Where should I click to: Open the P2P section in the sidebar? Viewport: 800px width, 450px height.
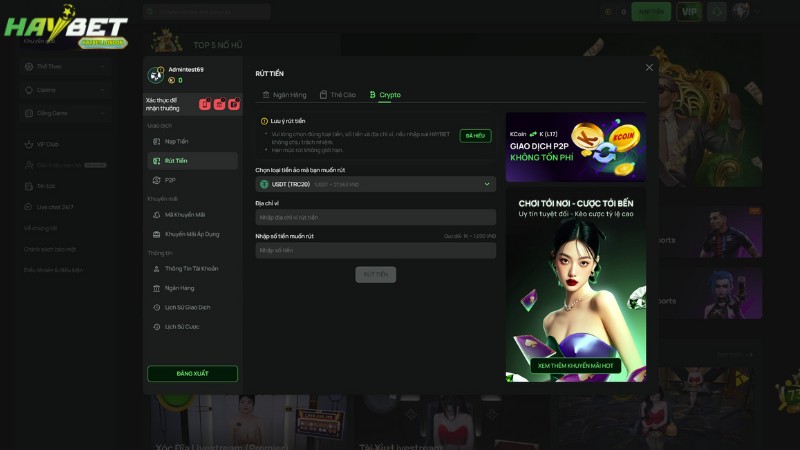pyautogui.click(x=170, y=180)
